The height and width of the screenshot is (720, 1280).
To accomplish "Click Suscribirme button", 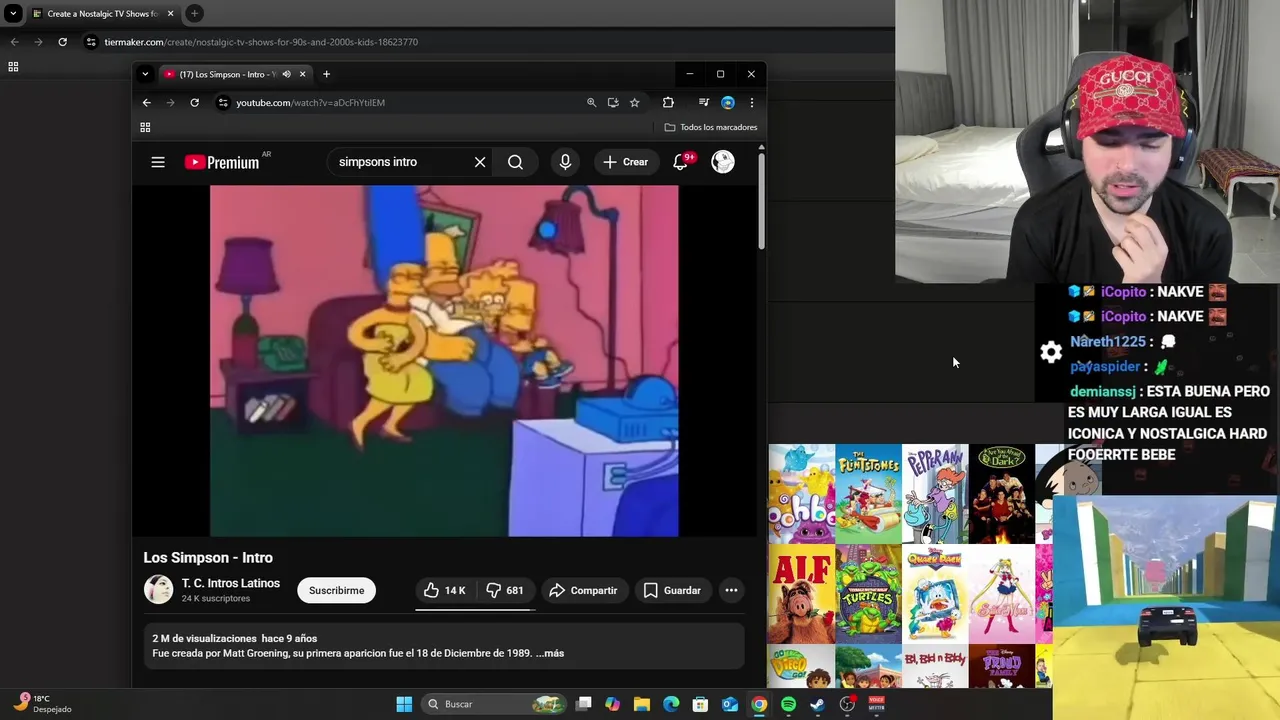I will pos(336,590).
